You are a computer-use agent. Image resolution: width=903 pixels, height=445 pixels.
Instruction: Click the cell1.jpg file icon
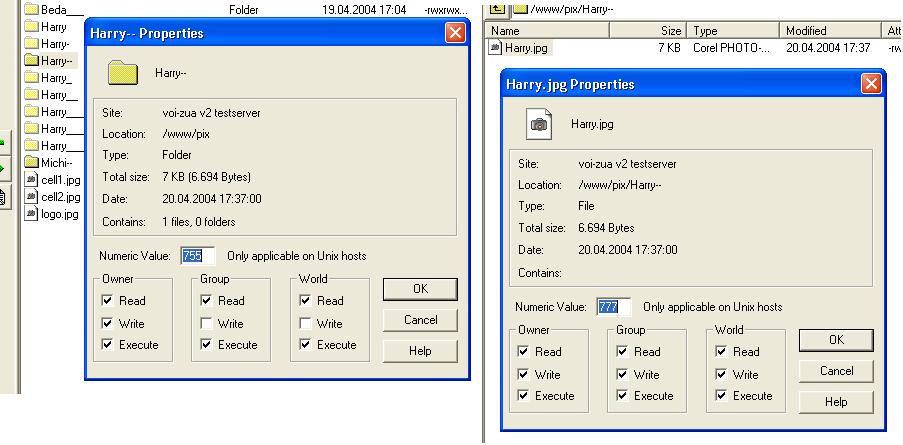click(31, 180)
